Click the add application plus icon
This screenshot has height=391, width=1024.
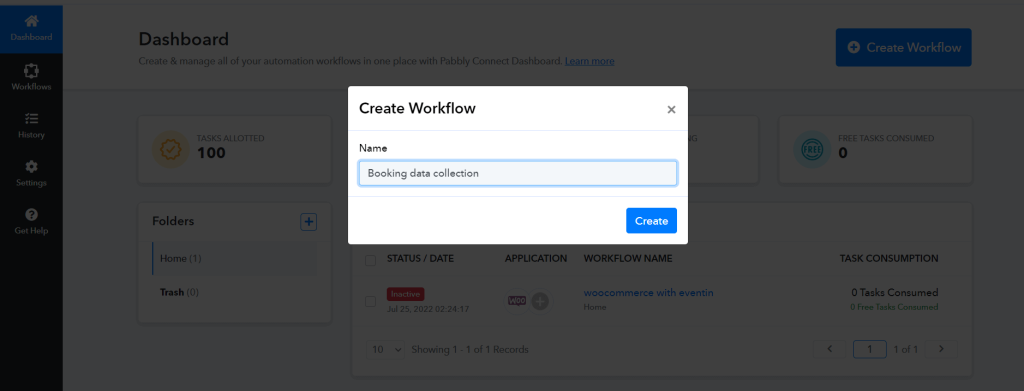(540, 302)
